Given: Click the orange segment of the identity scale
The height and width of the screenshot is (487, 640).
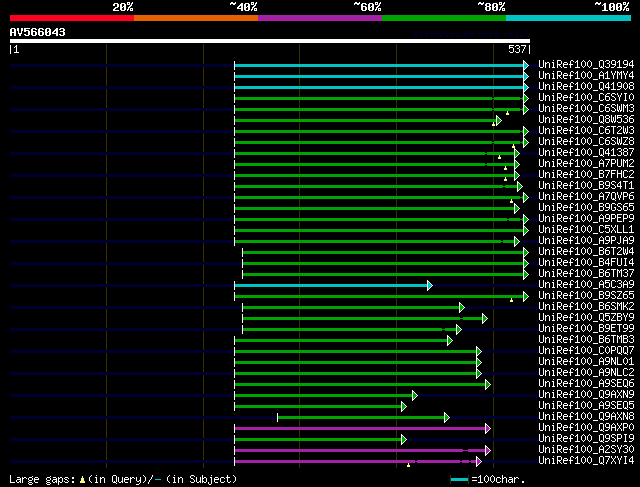Looking at the screenshot, I should [x=196, y=18].
